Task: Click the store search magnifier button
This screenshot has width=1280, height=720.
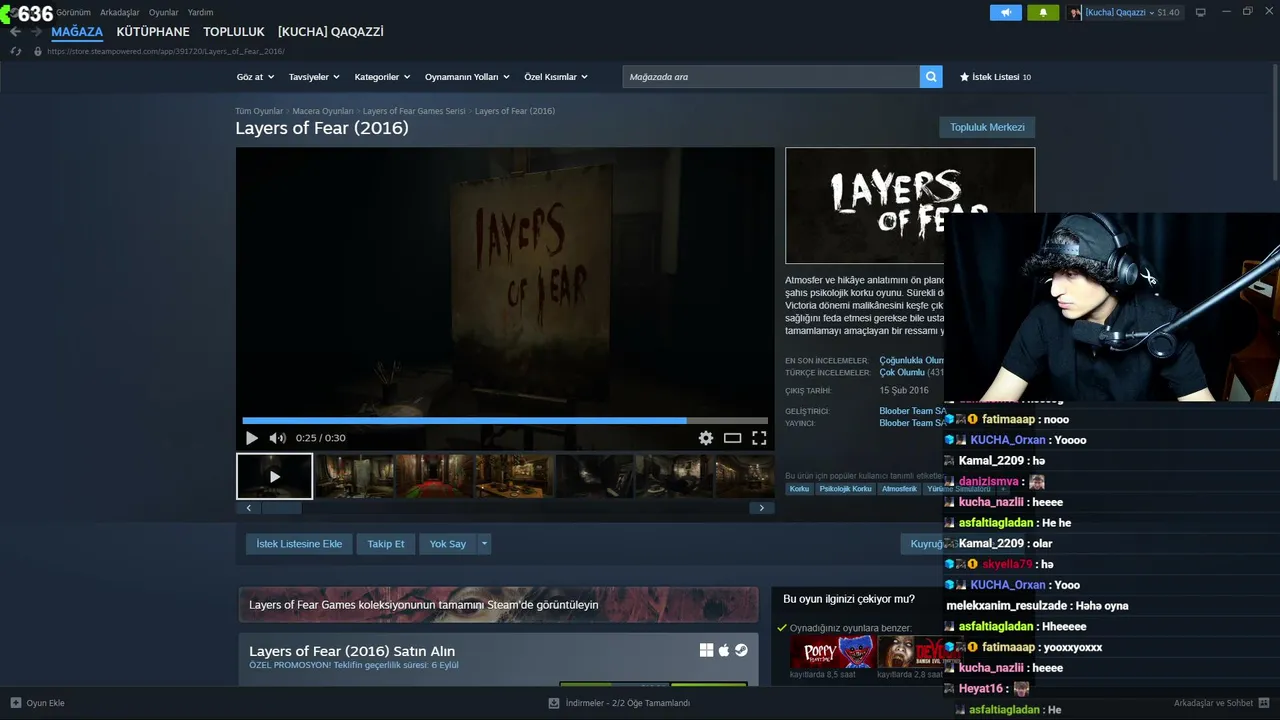Action: click(931, 77)
